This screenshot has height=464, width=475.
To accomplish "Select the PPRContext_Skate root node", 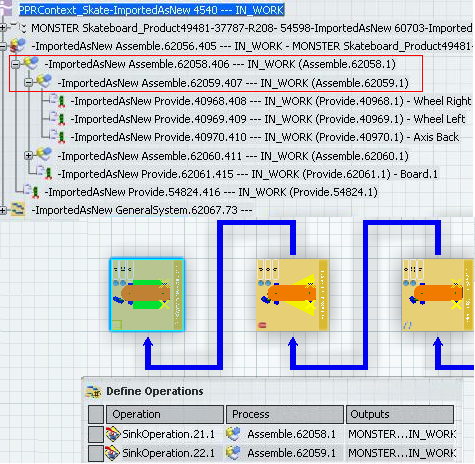I will [x=151, y=10].
